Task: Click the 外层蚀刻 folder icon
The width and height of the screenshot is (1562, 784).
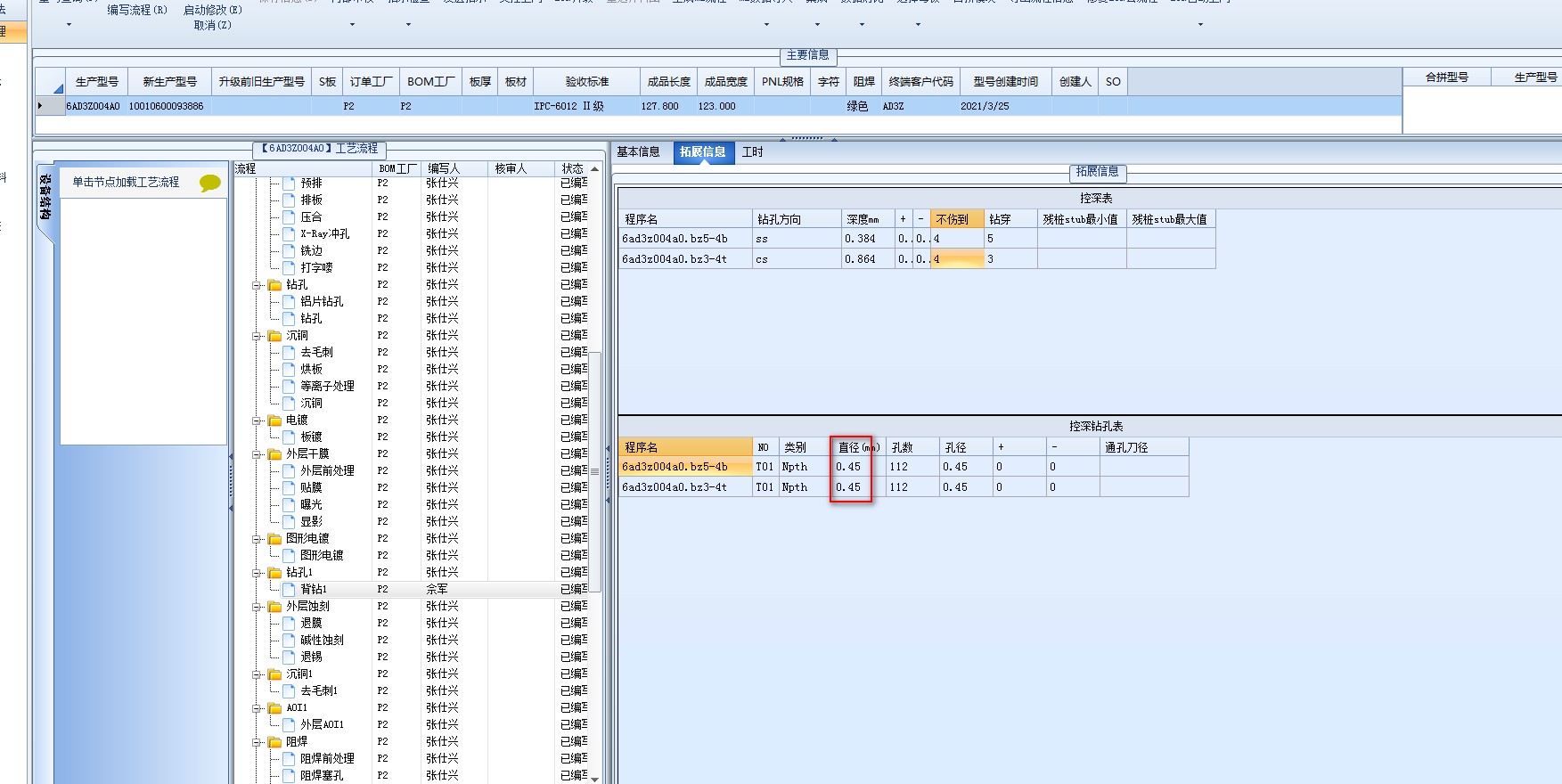Action: point(274,607)
